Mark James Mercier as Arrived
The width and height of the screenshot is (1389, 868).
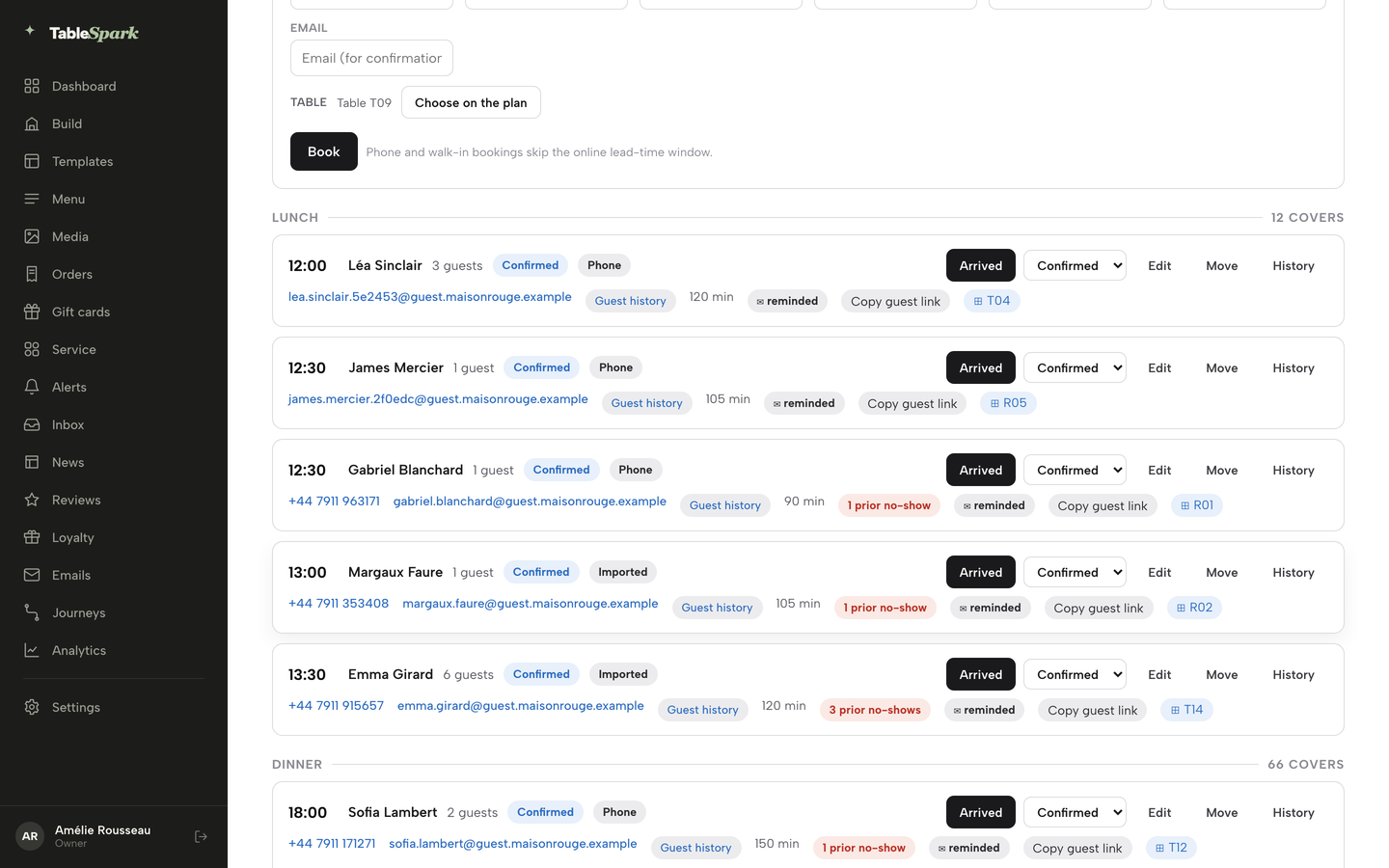pyautogui.click(x=980, y=367)
